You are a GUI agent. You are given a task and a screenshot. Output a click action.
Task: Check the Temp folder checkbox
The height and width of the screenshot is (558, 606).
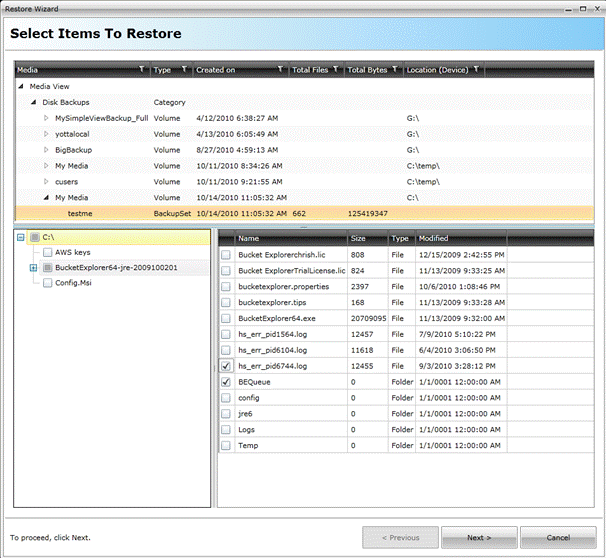point(226,445)
